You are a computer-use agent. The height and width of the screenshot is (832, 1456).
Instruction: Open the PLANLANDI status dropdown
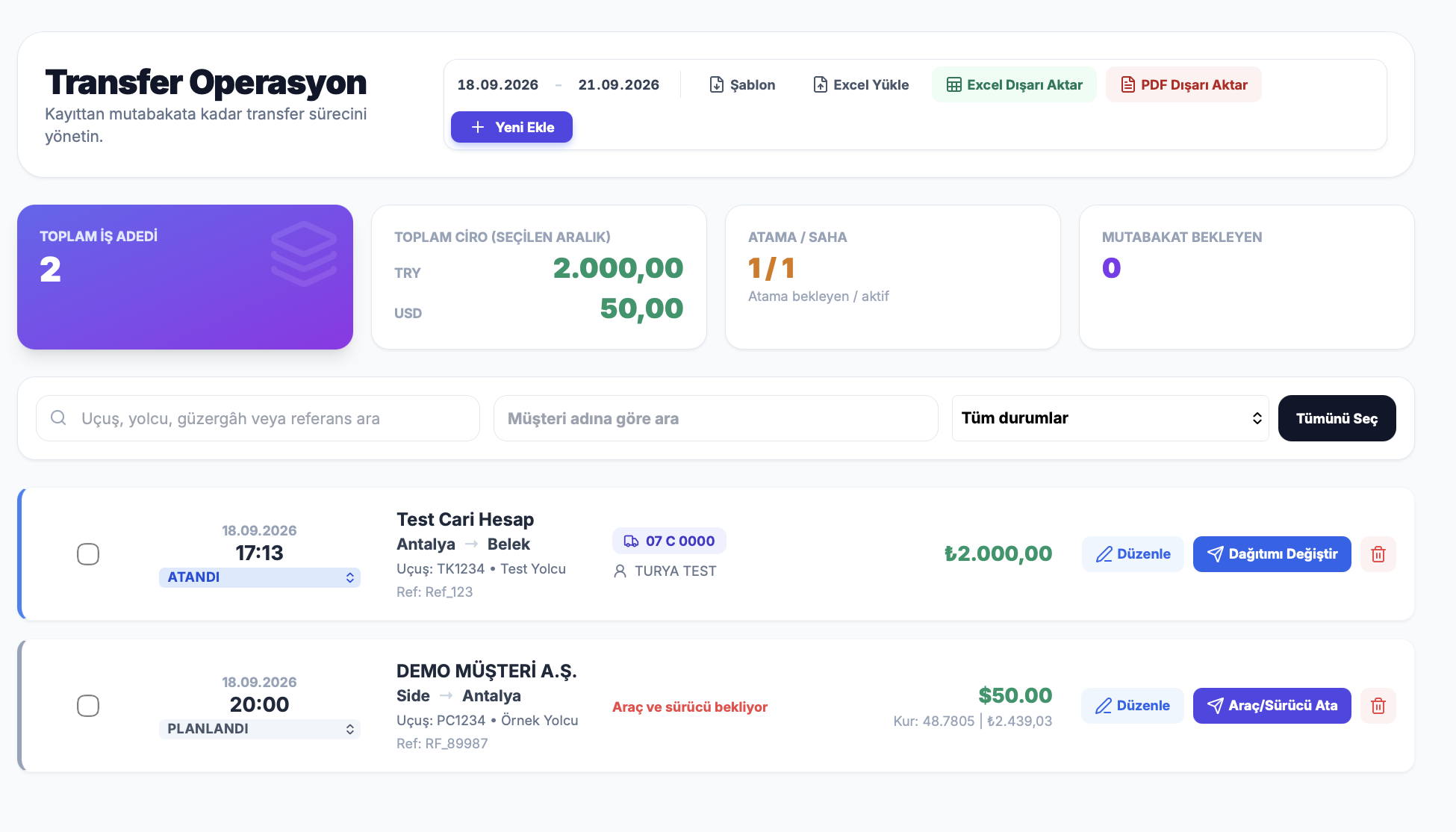[259, 729]
